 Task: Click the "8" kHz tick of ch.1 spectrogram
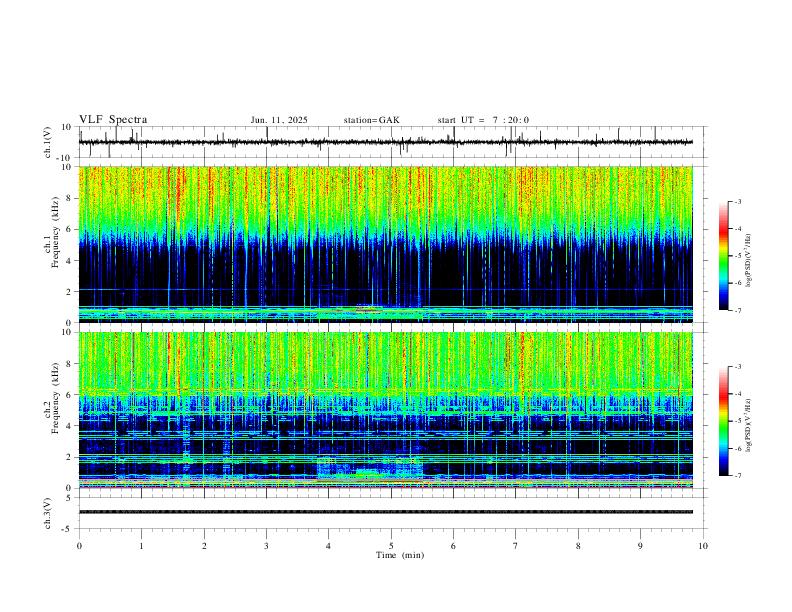click(70, 198)
